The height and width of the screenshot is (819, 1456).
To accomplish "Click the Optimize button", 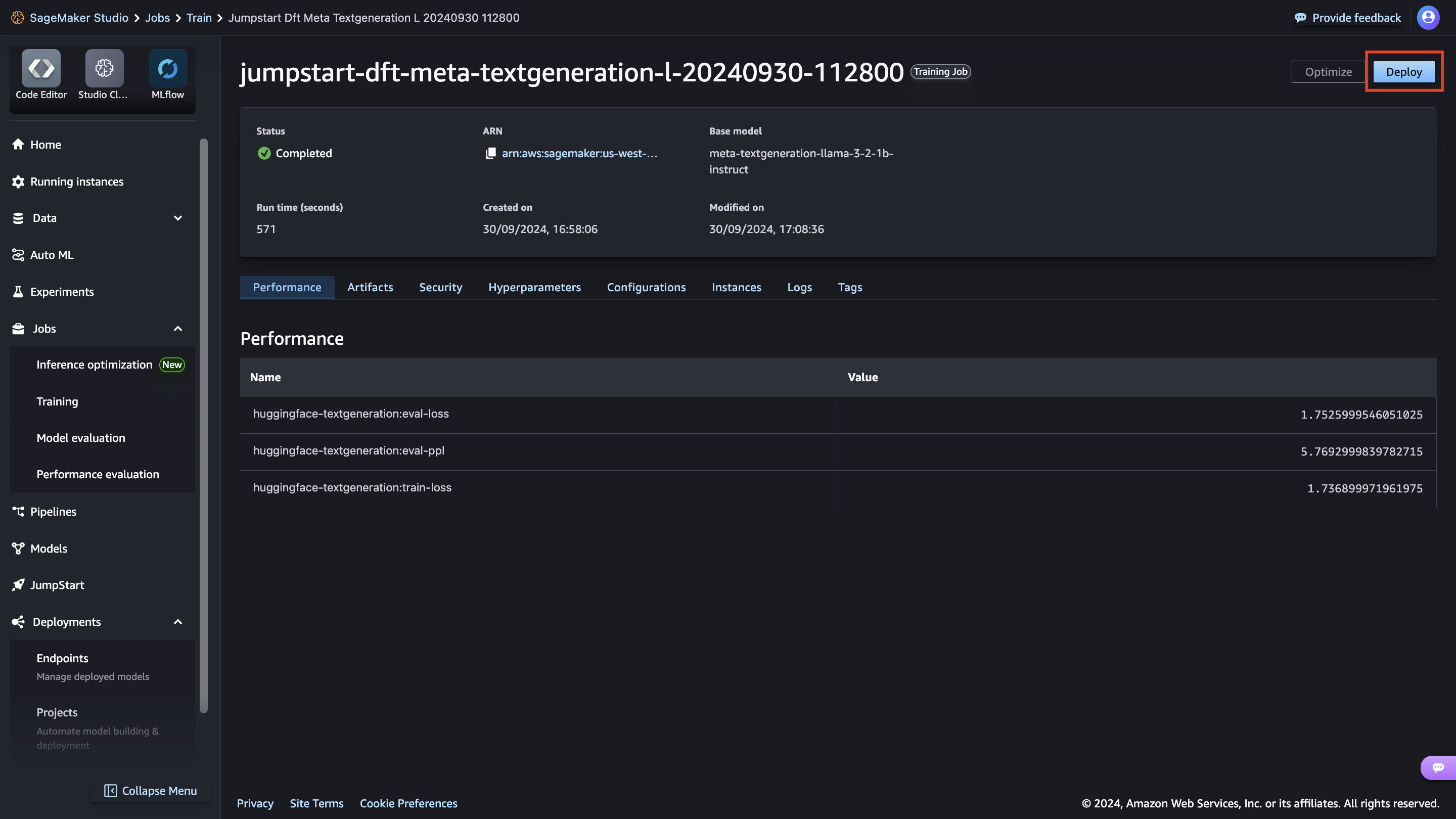I will click(x=1327, y=71).
